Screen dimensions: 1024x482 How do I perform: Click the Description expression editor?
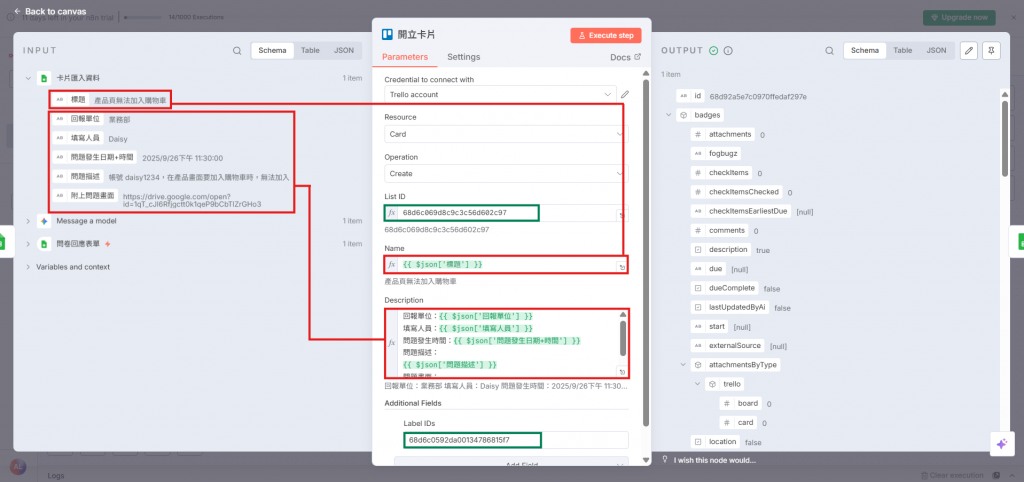coord(506,344)
